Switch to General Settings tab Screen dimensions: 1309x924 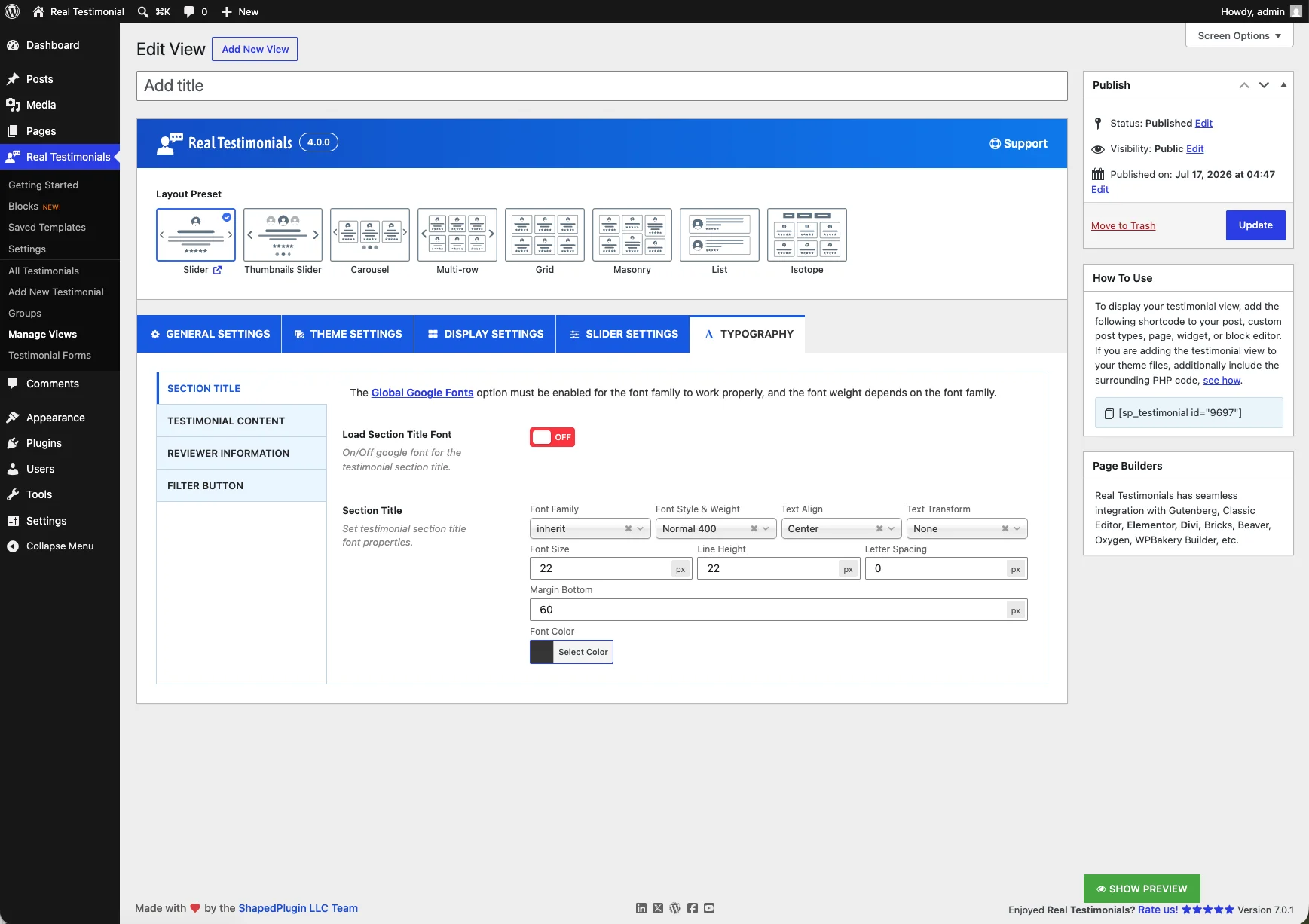[210, 334]
